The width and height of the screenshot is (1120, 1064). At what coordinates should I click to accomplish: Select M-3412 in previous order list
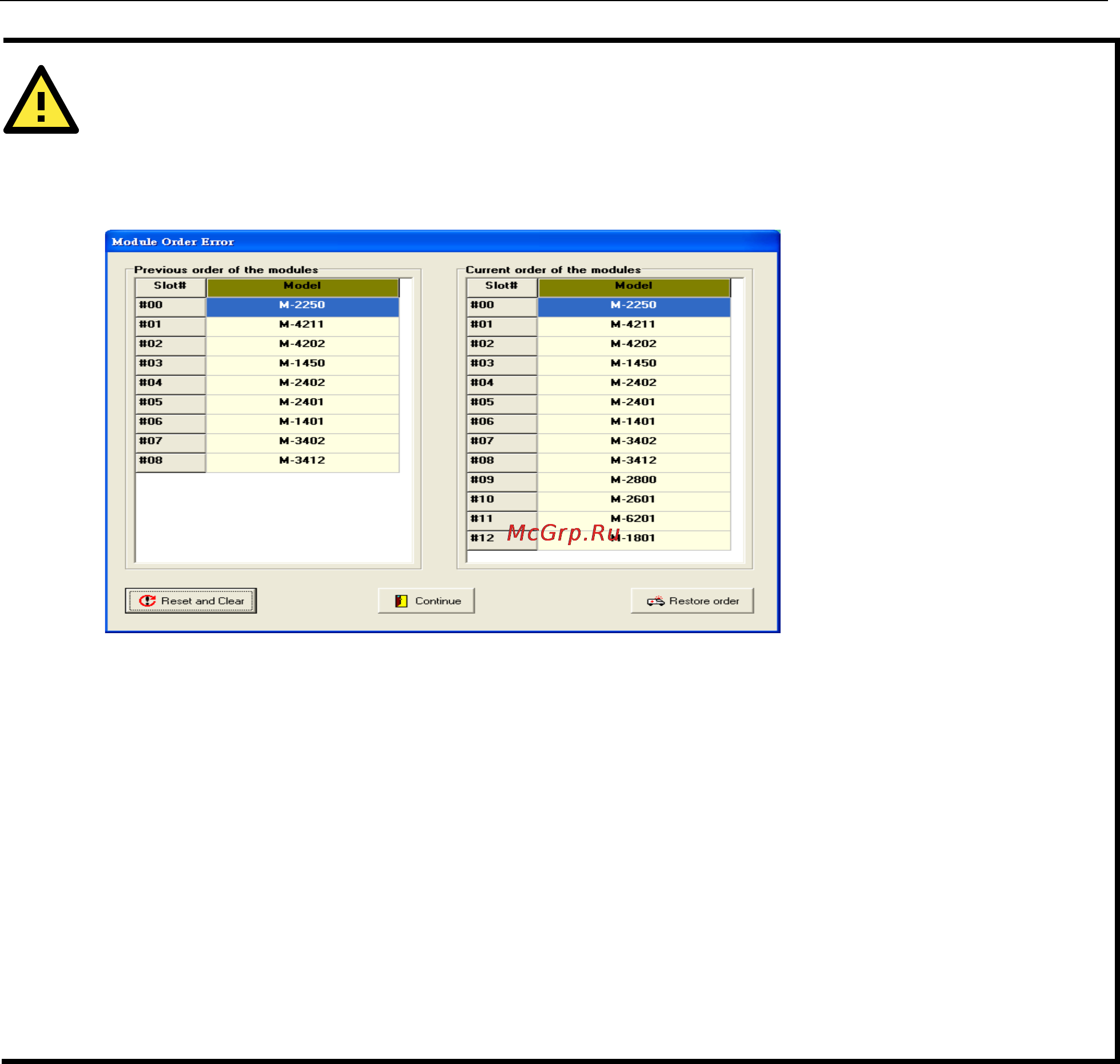[302, 462]
